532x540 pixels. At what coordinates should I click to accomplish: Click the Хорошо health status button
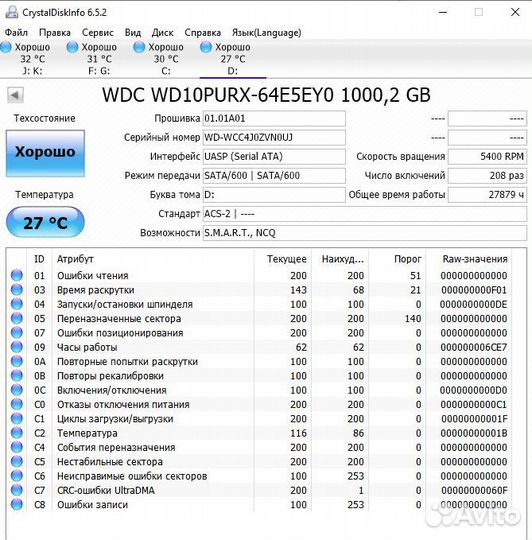[45, 153]
